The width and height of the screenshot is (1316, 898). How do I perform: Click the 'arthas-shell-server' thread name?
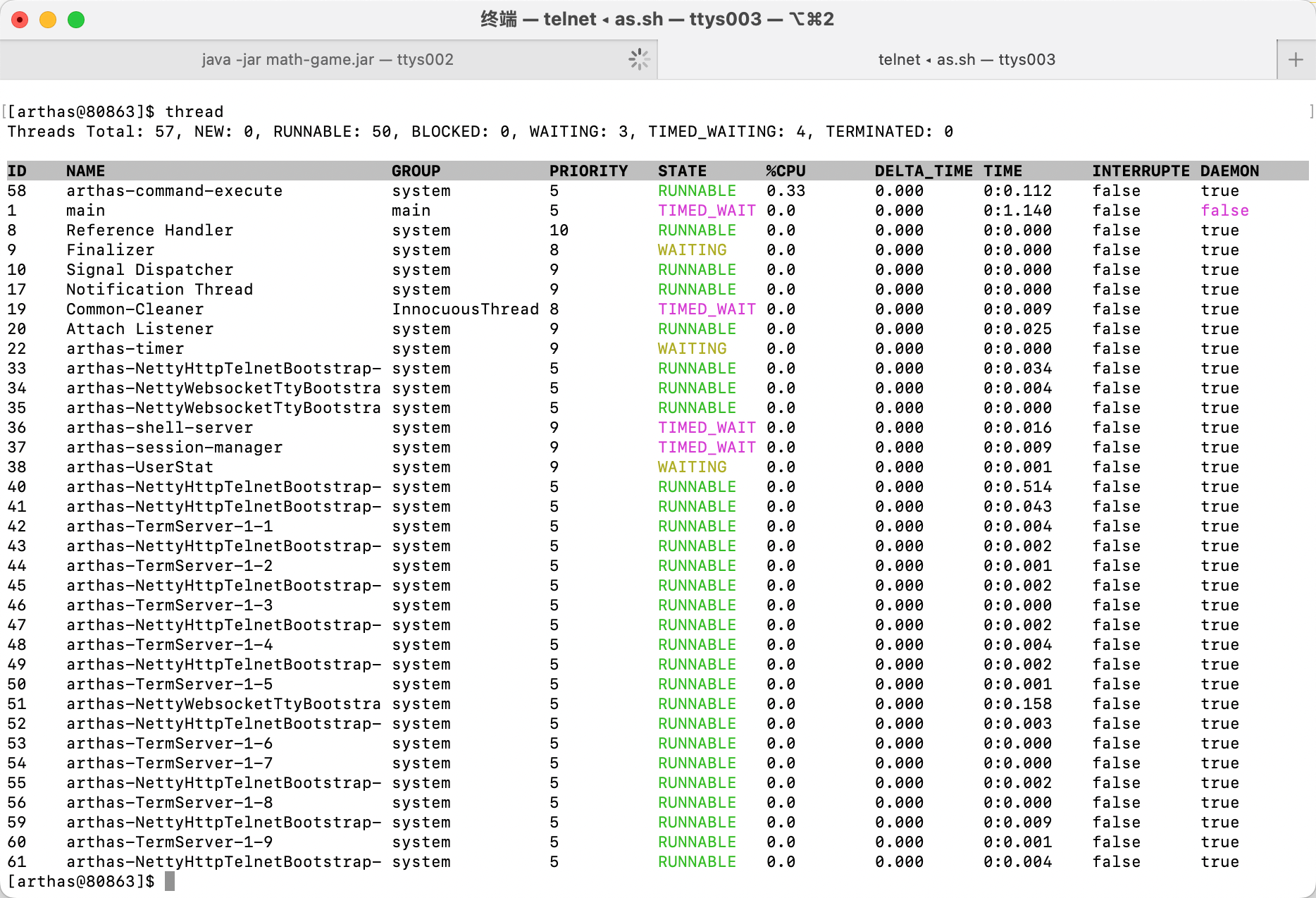coord(159,427)
